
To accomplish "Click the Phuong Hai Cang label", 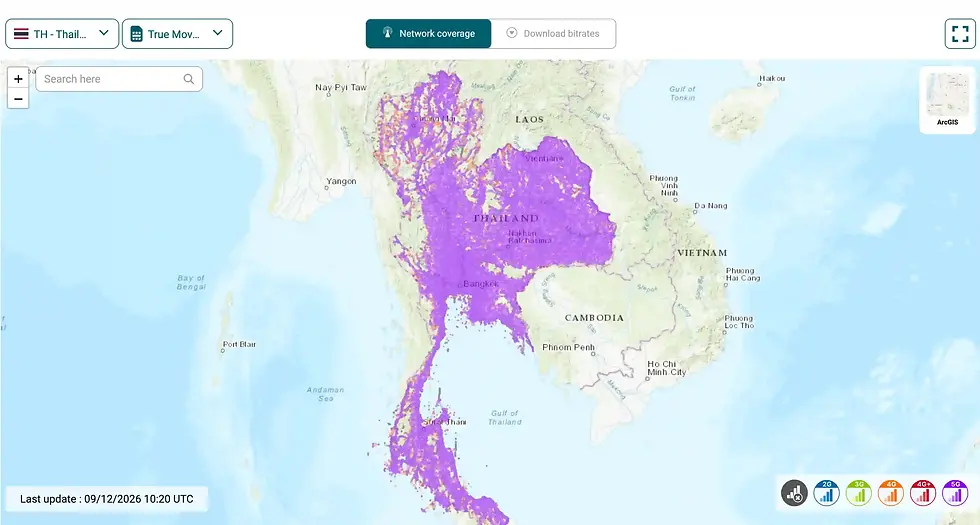I will click(742, 274).
